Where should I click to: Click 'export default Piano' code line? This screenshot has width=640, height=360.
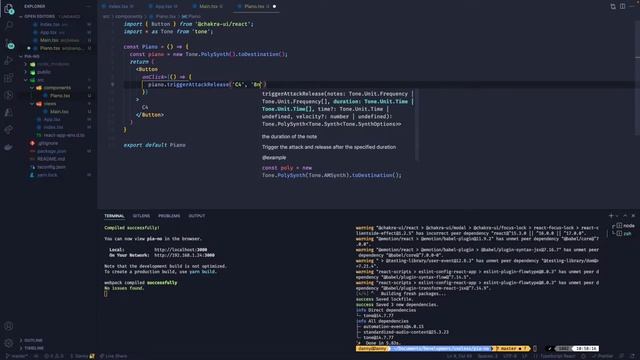point(154,145)
